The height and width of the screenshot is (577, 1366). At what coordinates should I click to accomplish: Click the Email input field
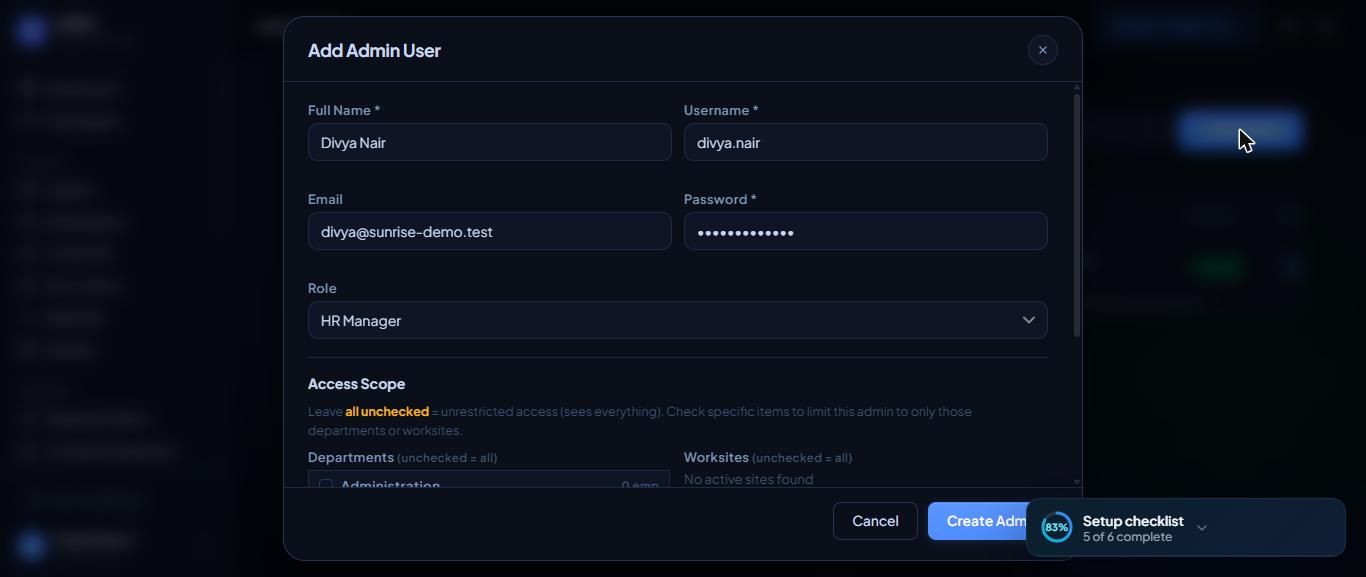(x=489, y=231)
